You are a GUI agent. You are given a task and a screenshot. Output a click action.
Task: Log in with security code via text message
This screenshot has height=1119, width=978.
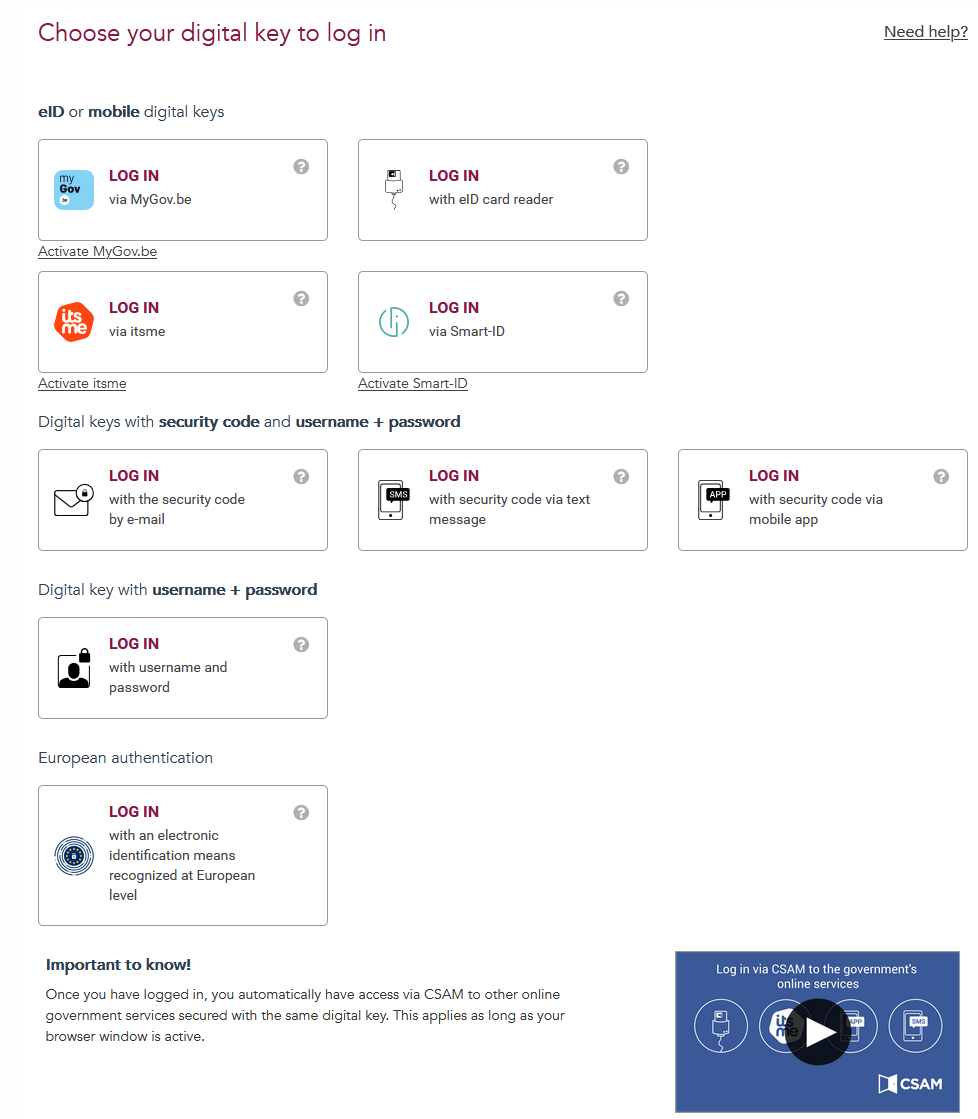503,500
